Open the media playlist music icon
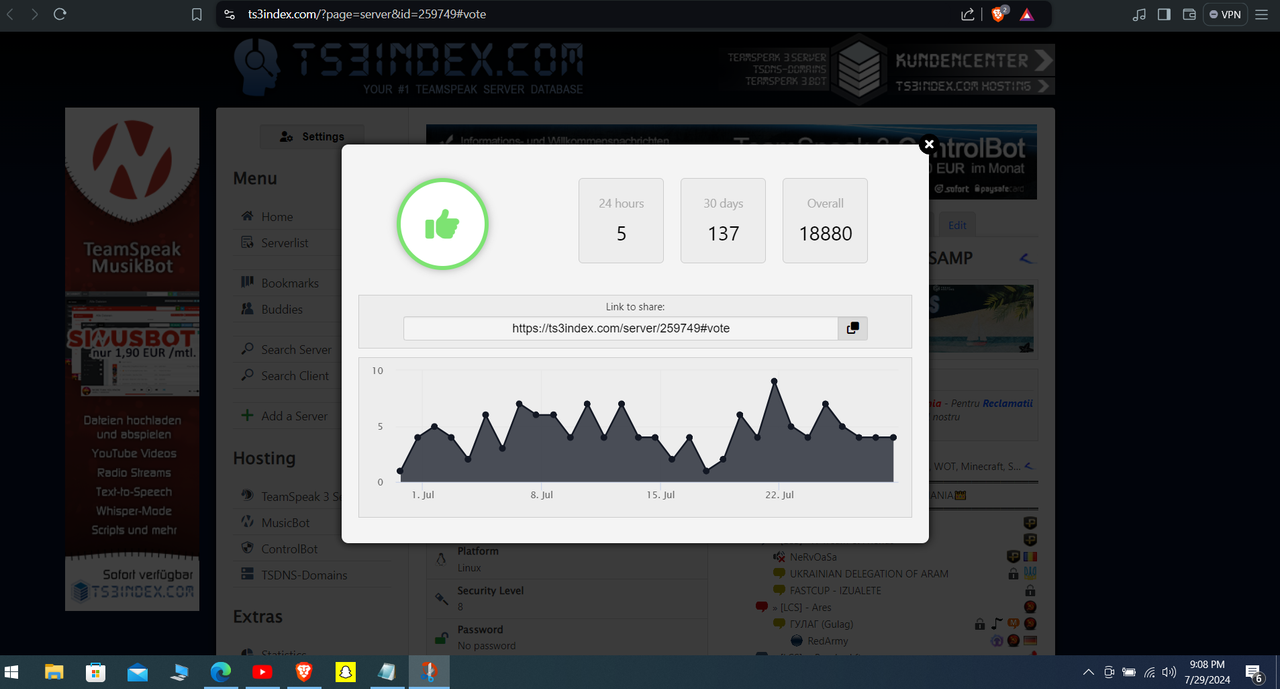This screenshot has height=689, width=1280. (1139, 15)
